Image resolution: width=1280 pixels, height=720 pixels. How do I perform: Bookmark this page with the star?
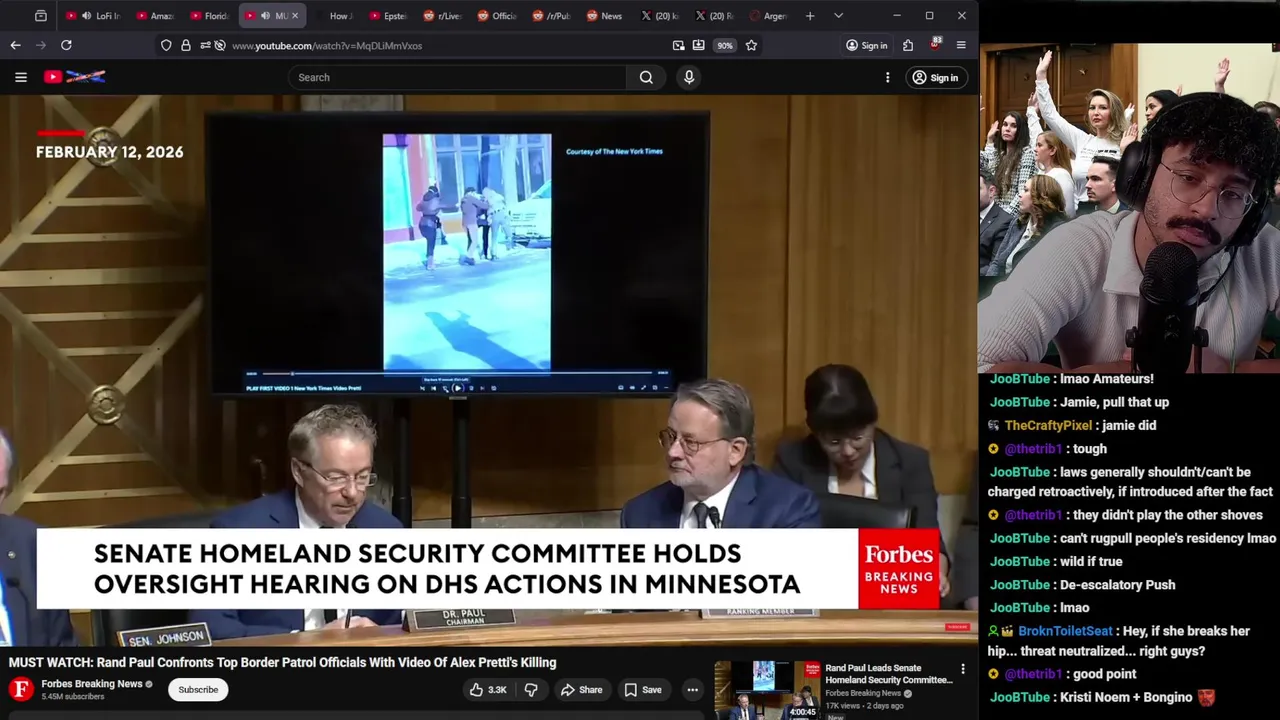751,45
